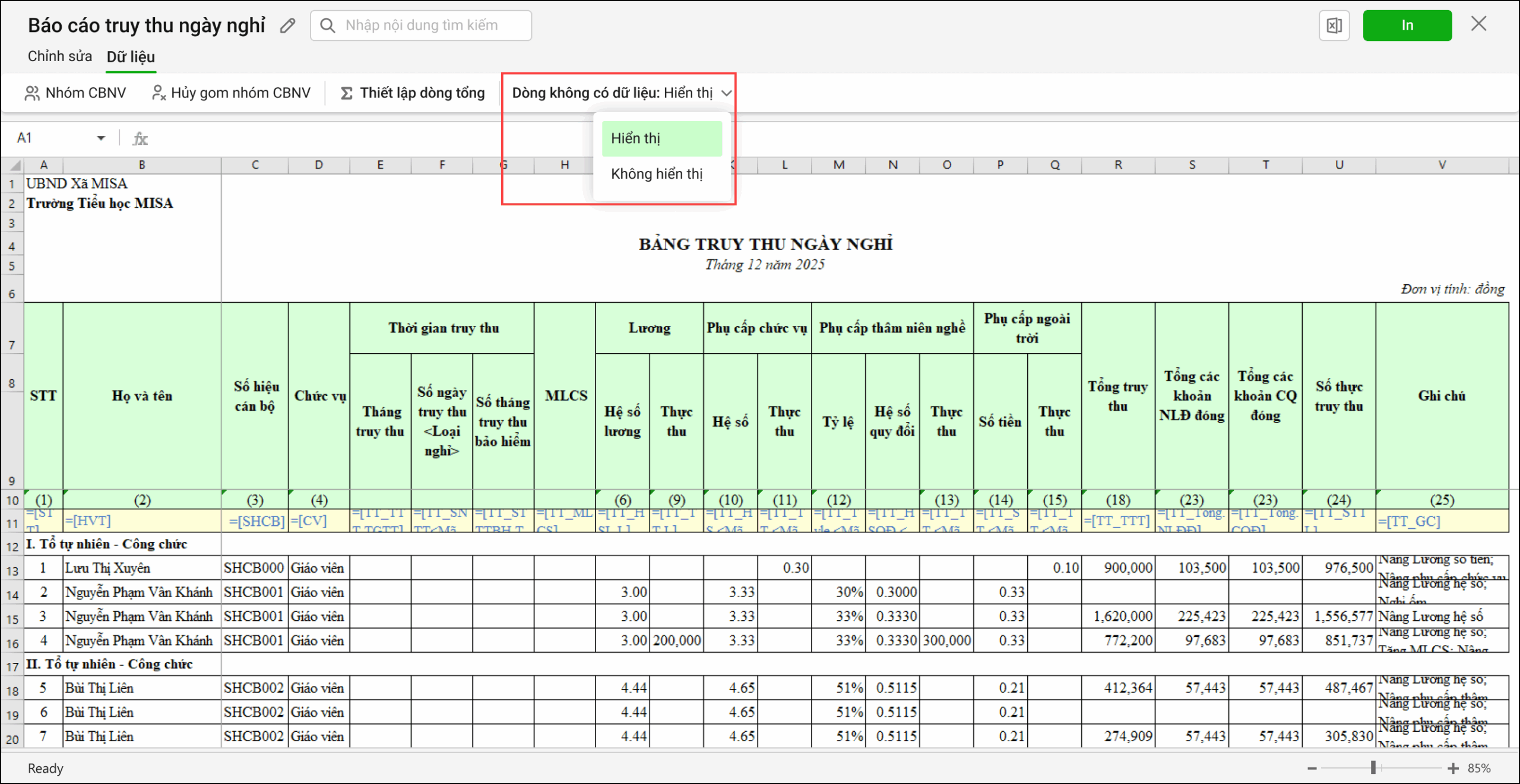Click the zoom out minus icon
Screen dimensions: 1520x784
click(x=1312, y=769)
